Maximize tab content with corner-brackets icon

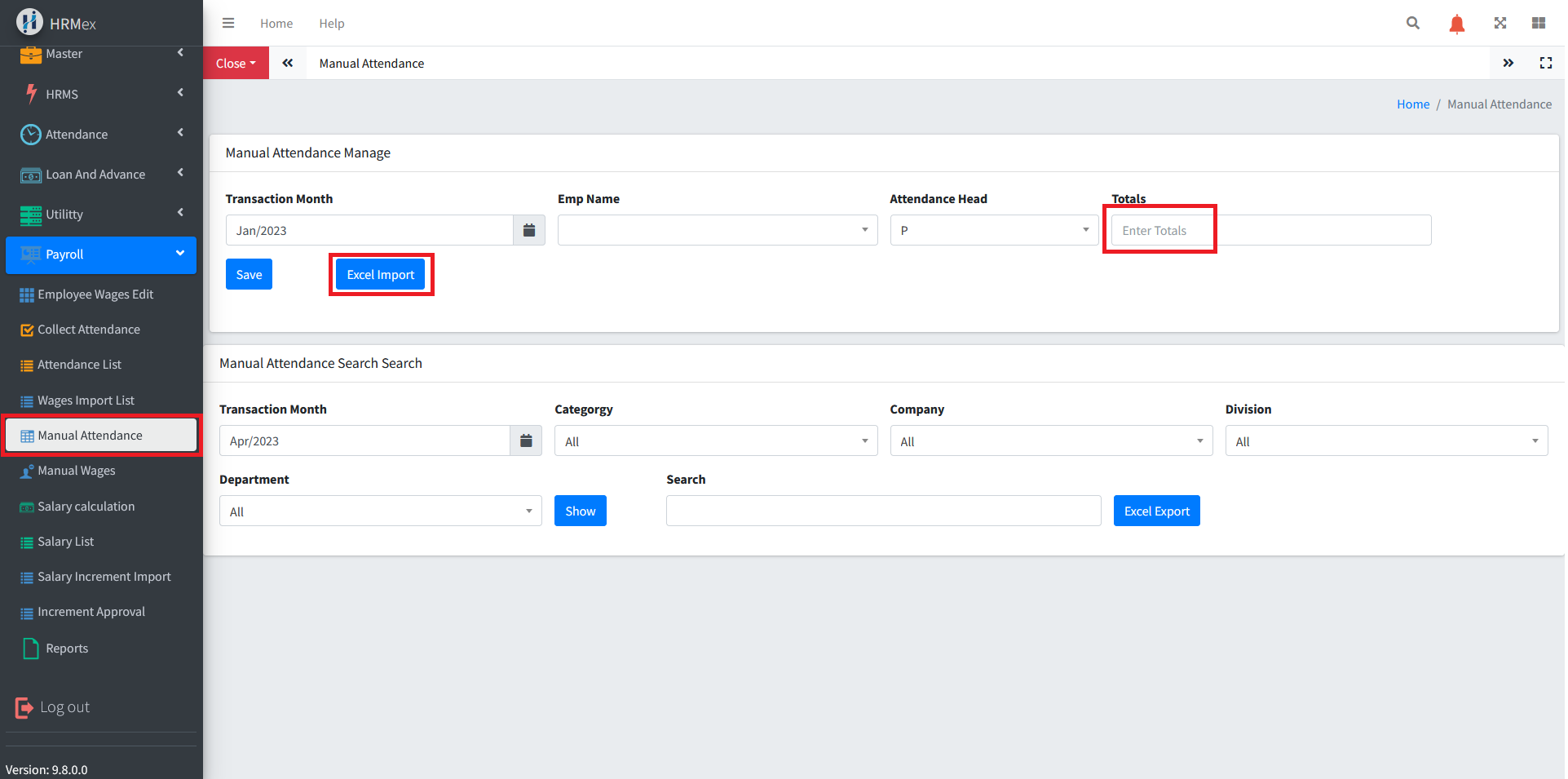tap(1545, 63)
